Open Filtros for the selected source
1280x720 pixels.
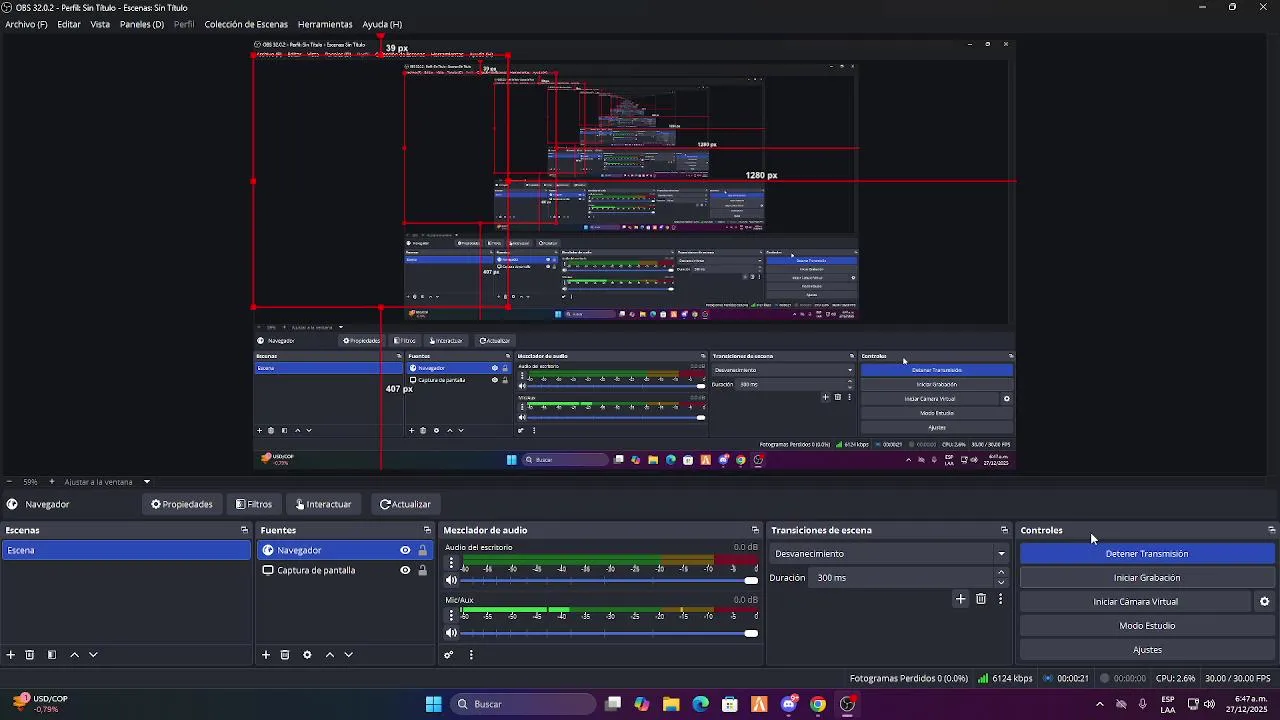click(x=254, y=504)
